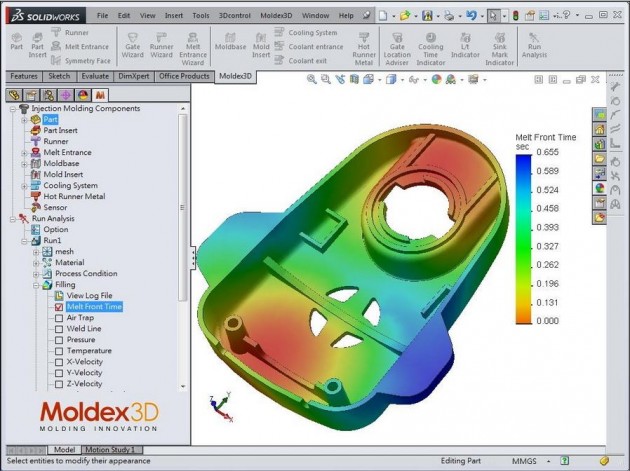The image size is (630, 471).
Task: Click the Mold Insert ribbon icon
Action: [261, 46]
